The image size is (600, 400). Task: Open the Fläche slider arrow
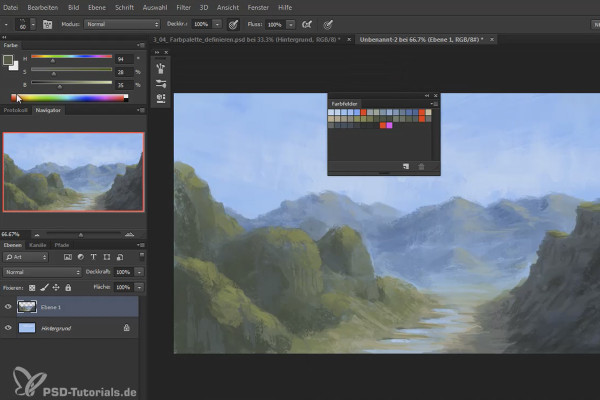click(140, 287)
